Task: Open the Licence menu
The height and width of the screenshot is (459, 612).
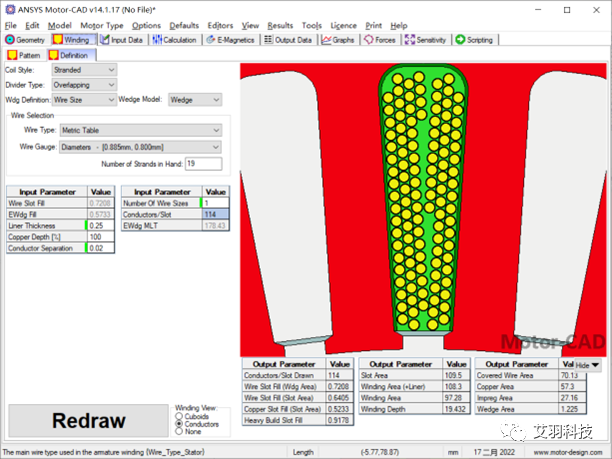Action: pos(343,26)
